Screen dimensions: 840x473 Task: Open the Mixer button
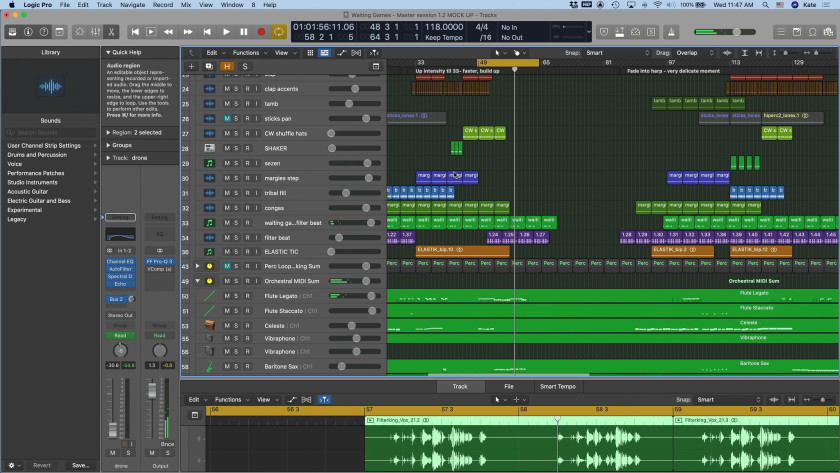click(95, 32)
